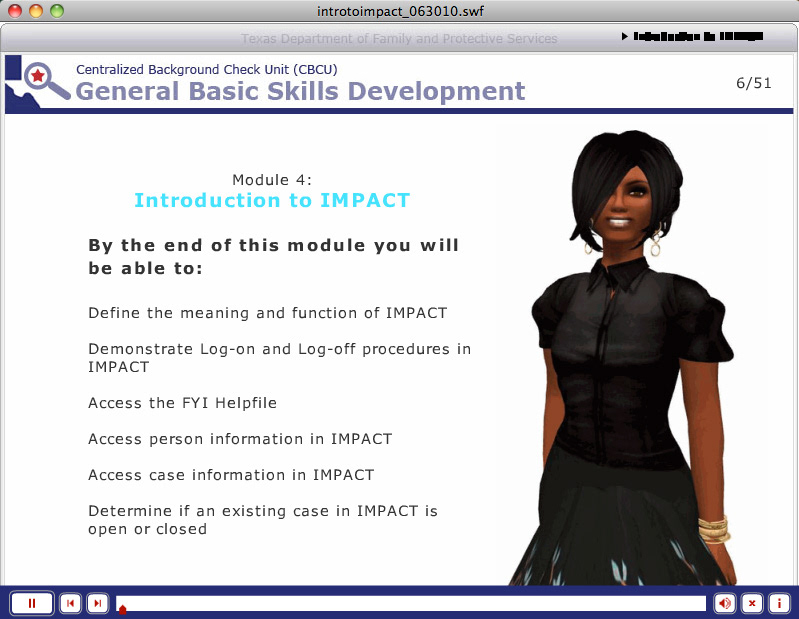Click 'Define the meaning and function' objective

(x=268, y=313)
